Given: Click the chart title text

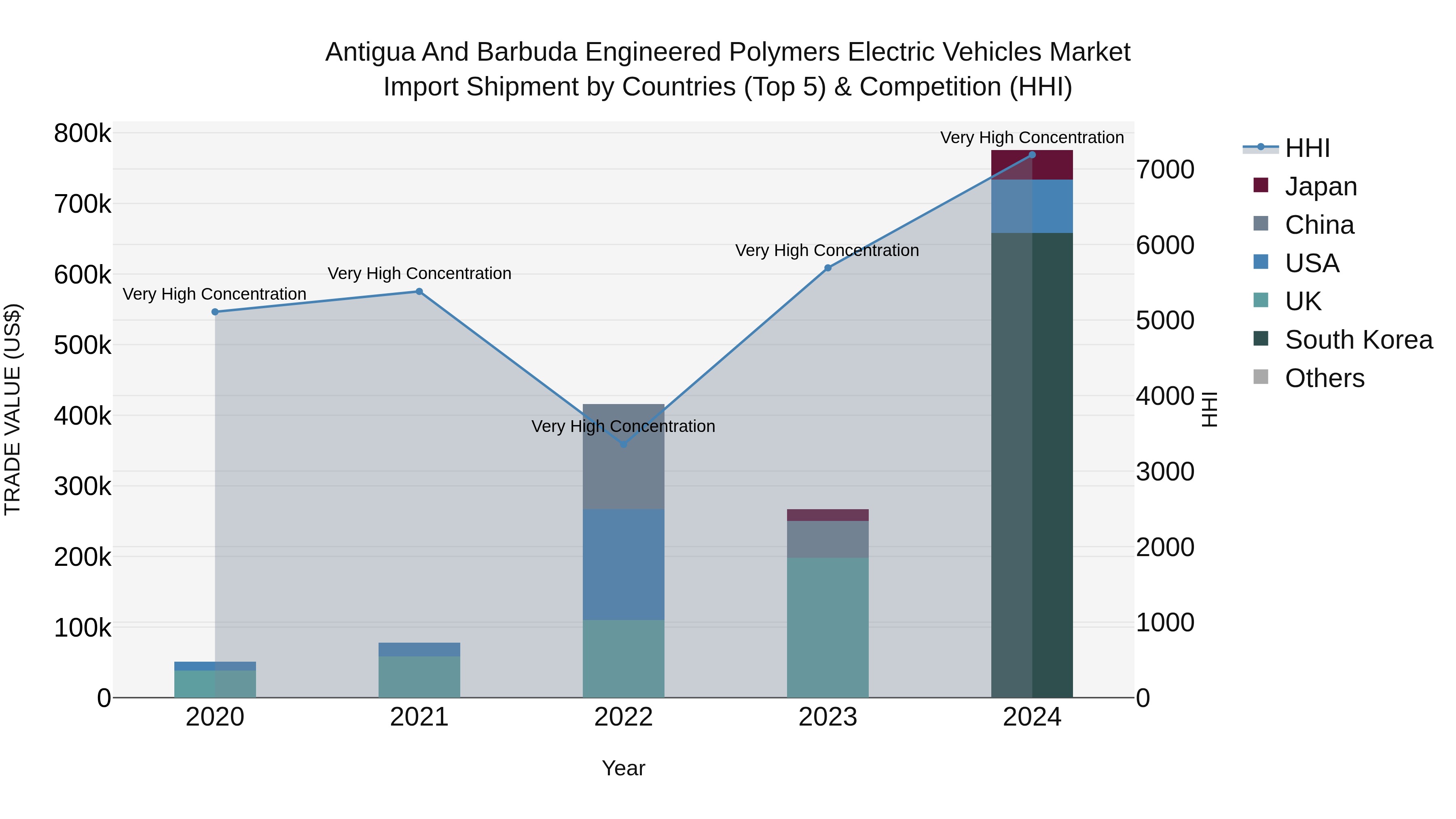Looking at the screenshot, I should pyautogui.click(x=728, y=69).
